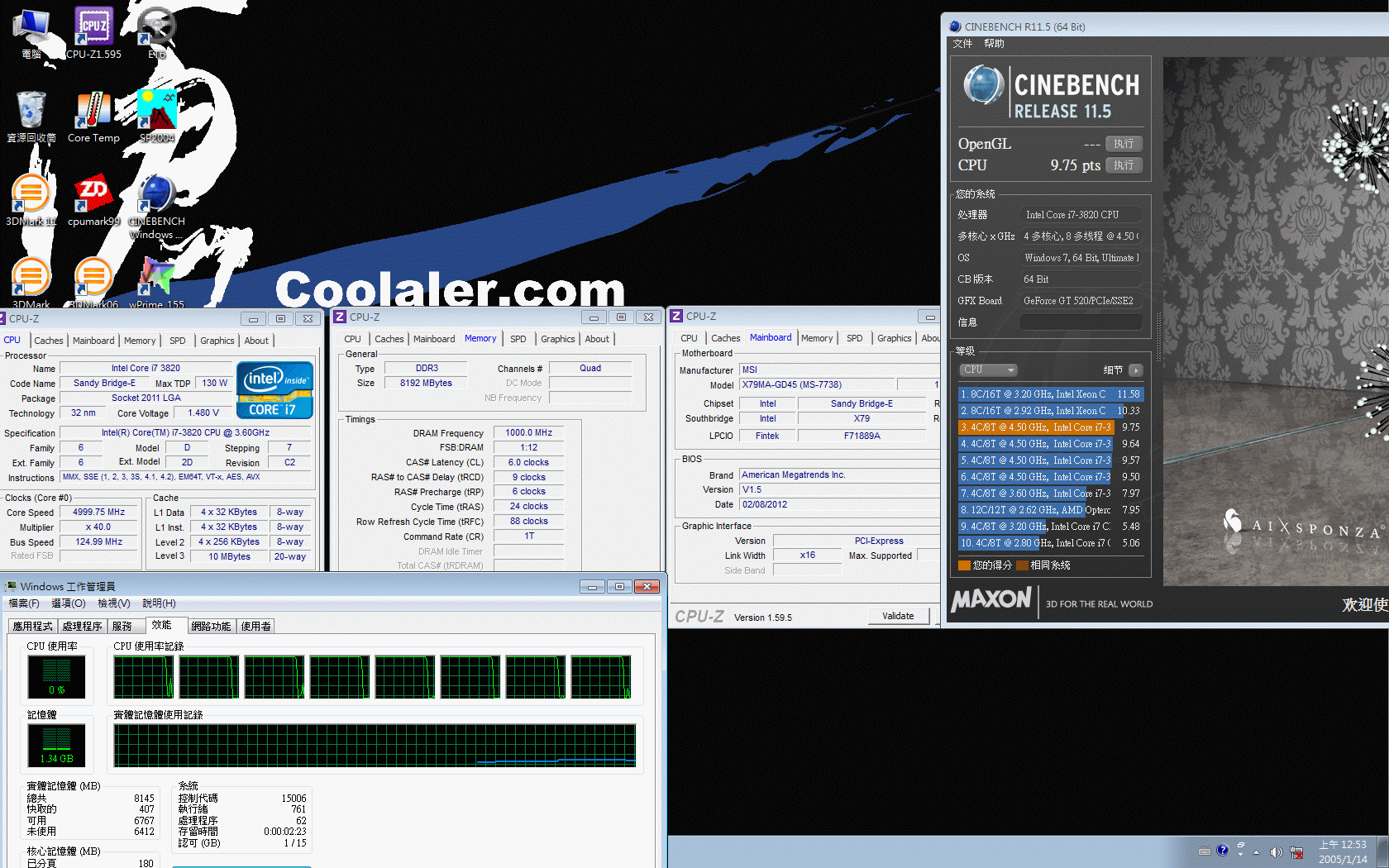Select the highlighted rank 3 row scoring 9.75
The height and width of the screenshot is (868, 1389).
[x=1051, y=427]
